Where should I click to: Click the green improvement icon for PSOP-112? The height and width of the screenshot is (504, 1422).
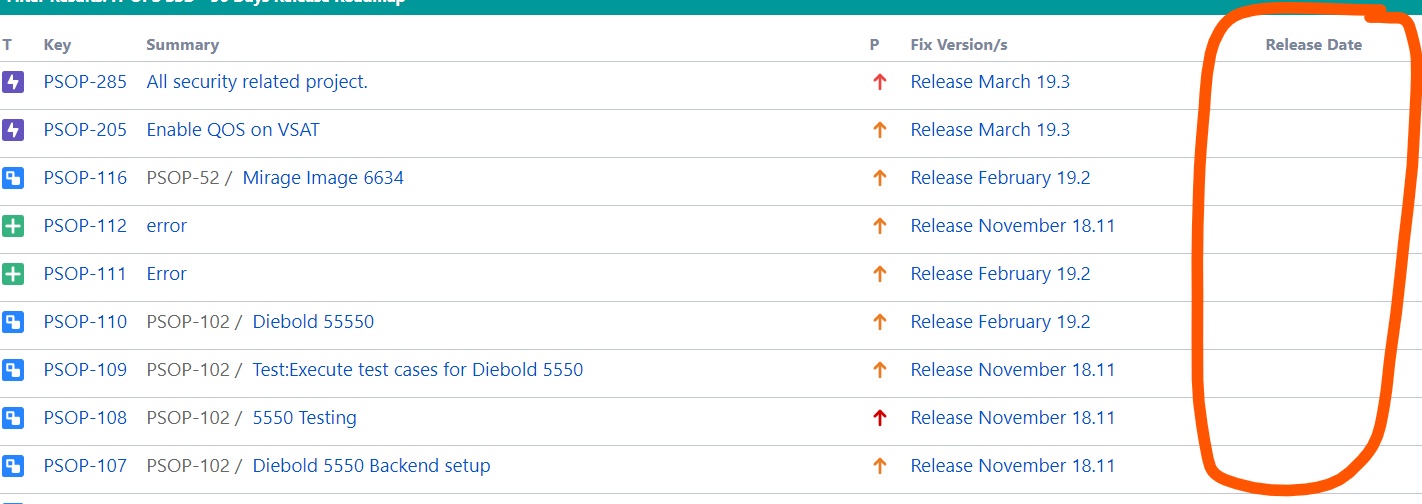(x=12, y=226)
